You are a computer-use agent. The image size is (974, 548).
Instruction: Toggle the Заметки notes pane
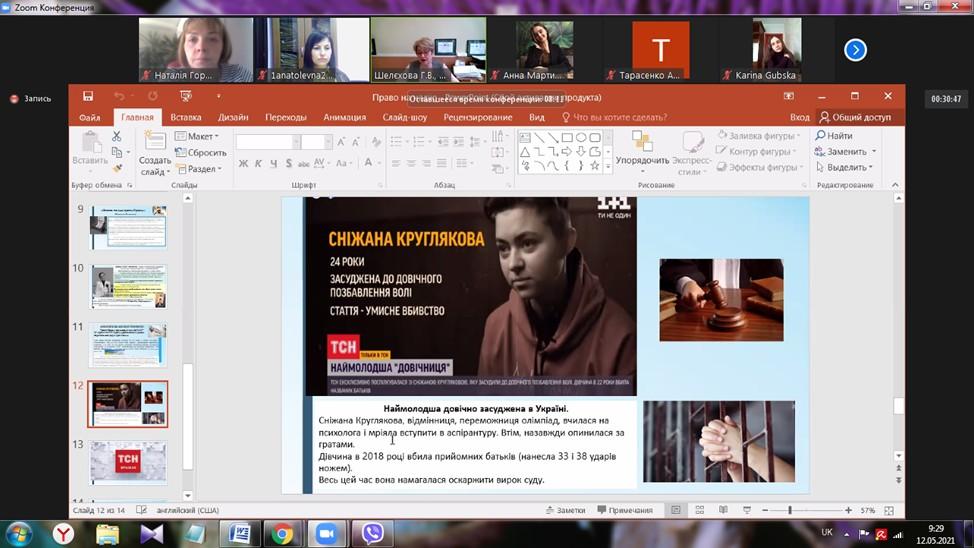[567, 510]
